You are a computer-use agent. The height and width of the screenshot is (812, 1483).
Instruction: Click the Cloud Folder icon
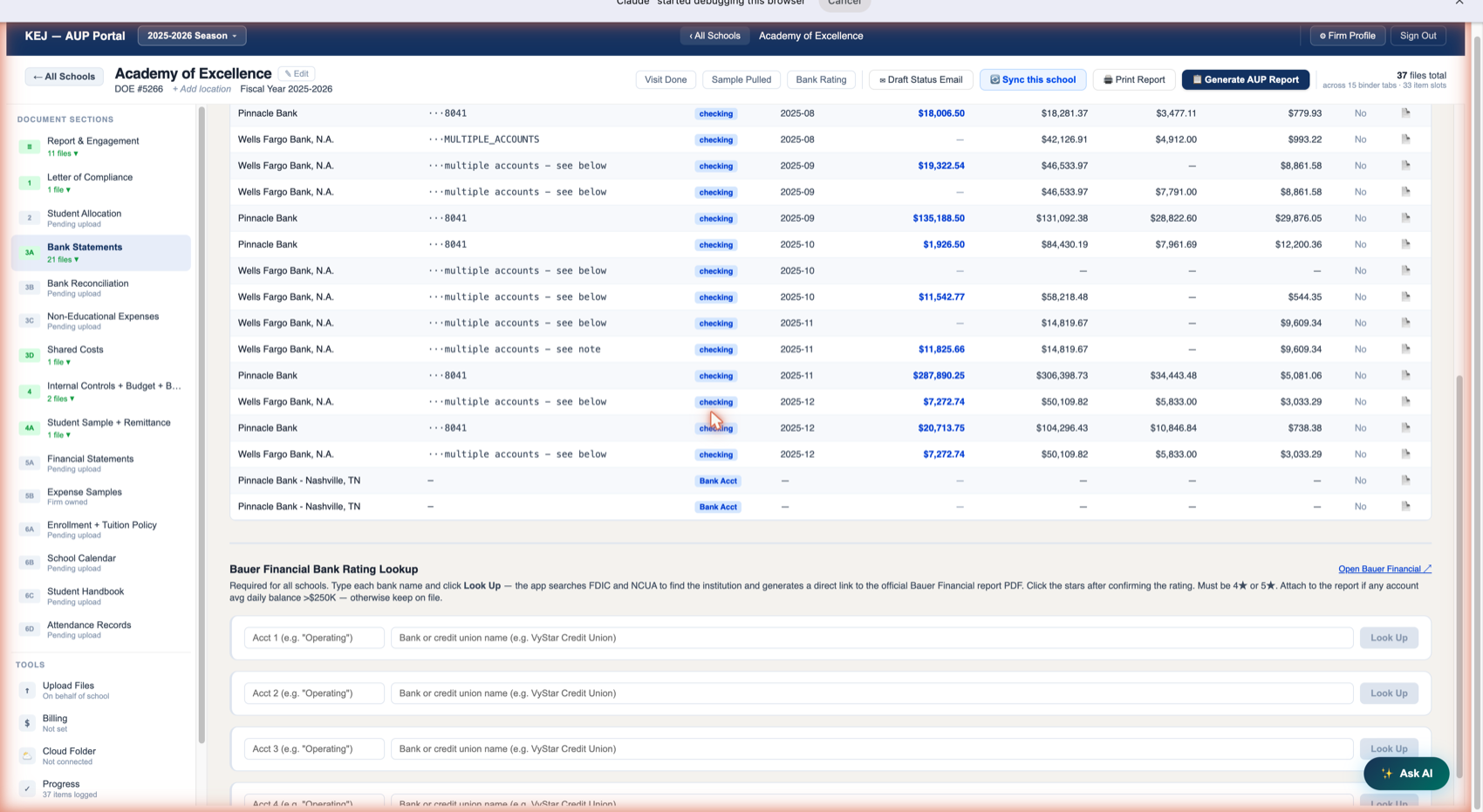click(x=27, y=756)
